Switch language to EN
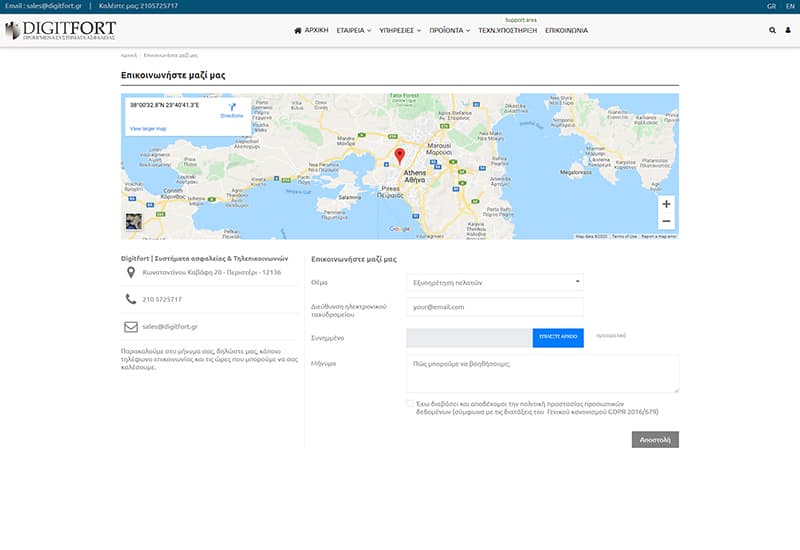Viewport: 800px width, 550px height. (790, 6)
